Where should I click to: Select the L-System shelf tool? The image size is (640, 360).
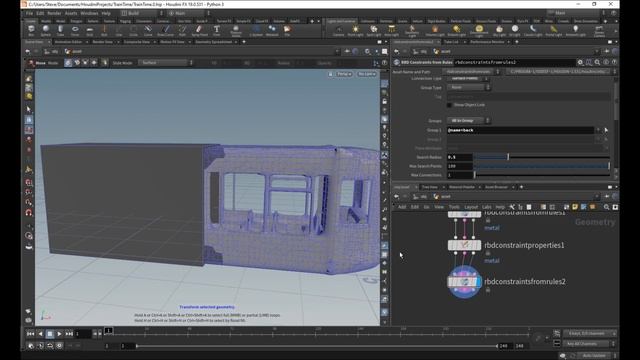[256, 30]
